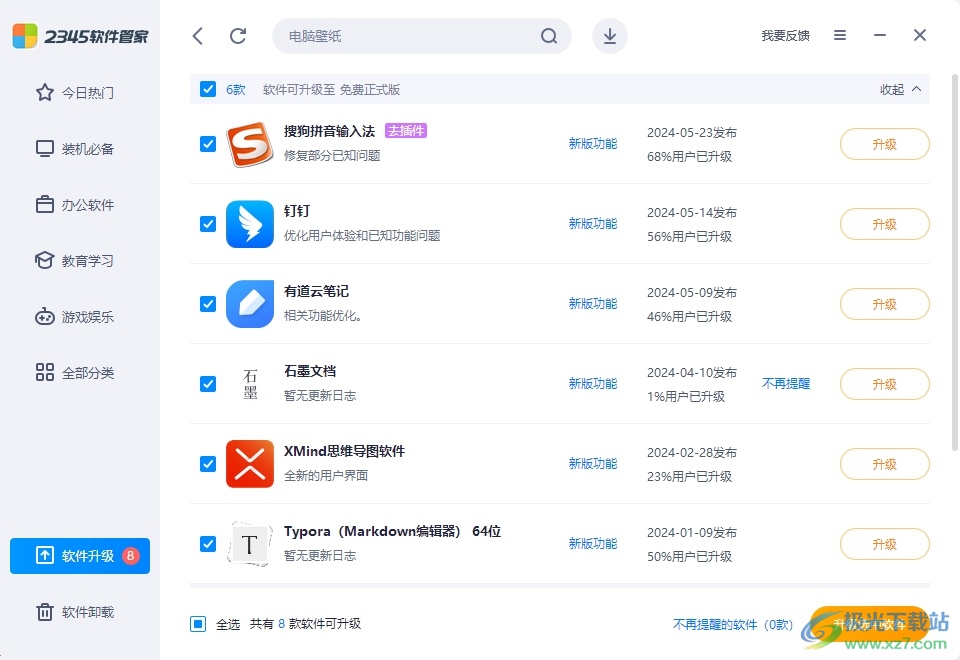Open 全部分类 in the sidebar
Viewport: 960px width, 660px height.
[x=75, y=373]
